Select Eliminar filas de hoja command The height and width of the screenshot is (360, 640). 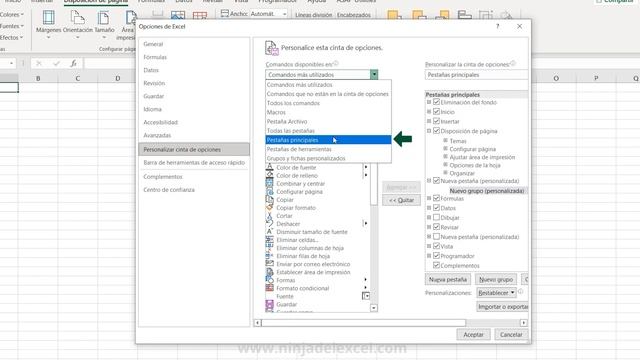[303, 256]
